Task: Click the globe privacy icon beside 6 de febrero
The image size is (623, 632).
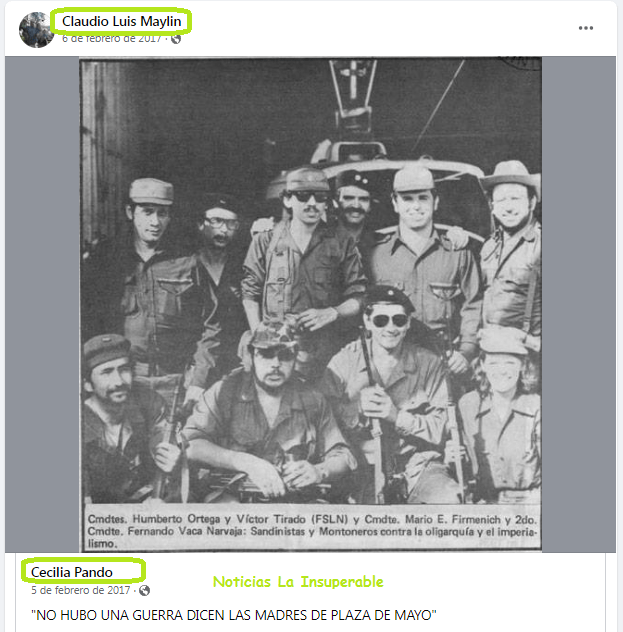Action: point(176,39)
